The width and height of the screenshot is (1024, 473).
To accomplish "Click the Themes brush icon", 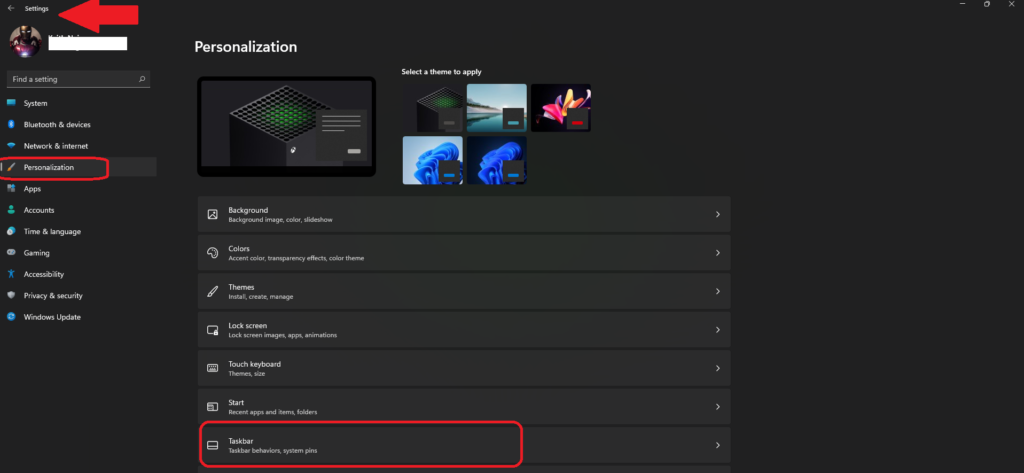I will tap(212, 291).
